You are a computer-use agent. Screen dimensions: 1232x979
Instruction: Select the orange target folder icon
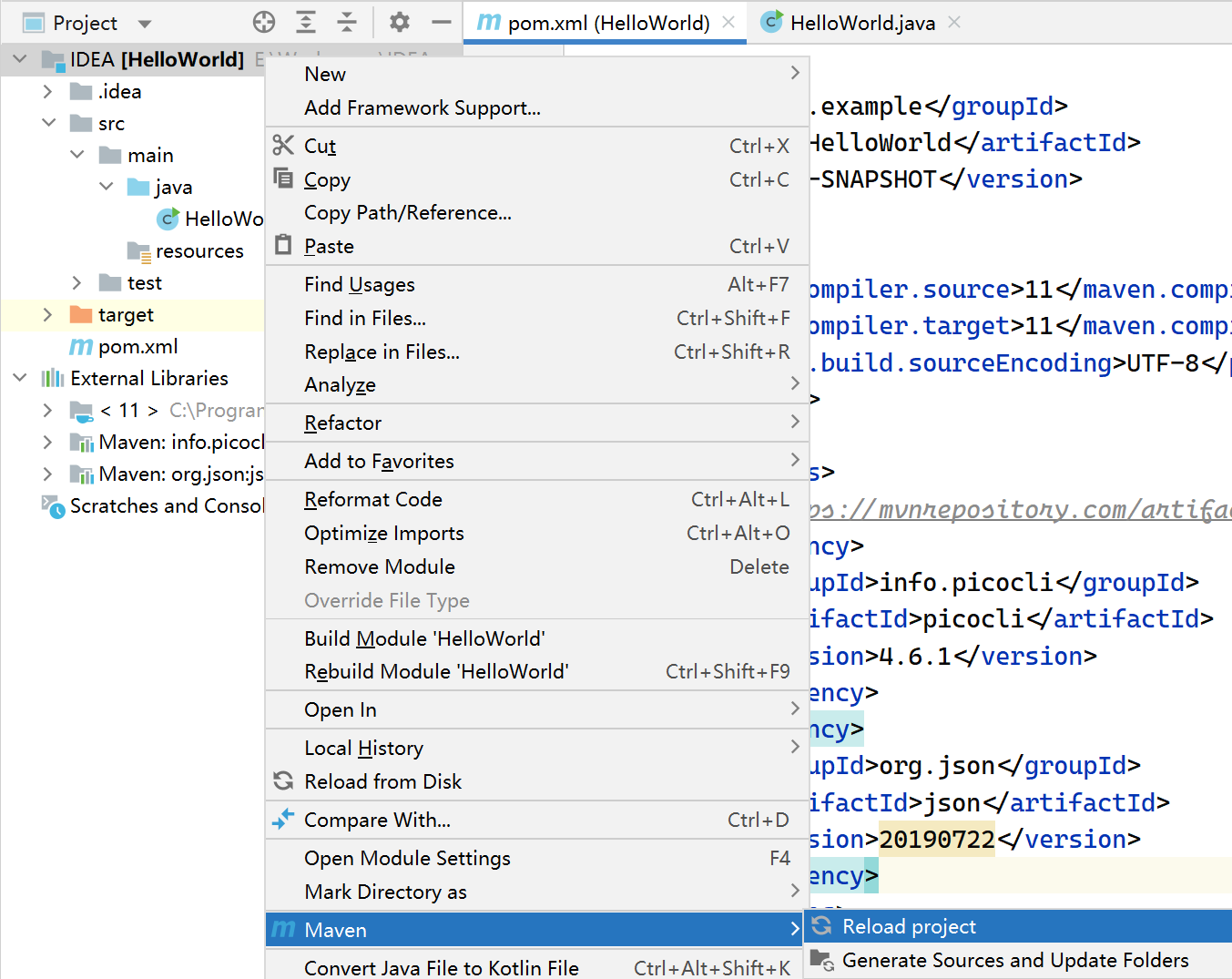[x=81, y=314]
